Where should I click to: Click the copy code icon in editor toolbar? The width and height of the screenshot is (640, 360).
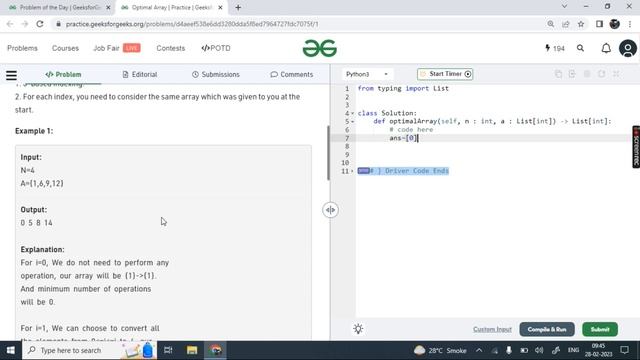558,74
